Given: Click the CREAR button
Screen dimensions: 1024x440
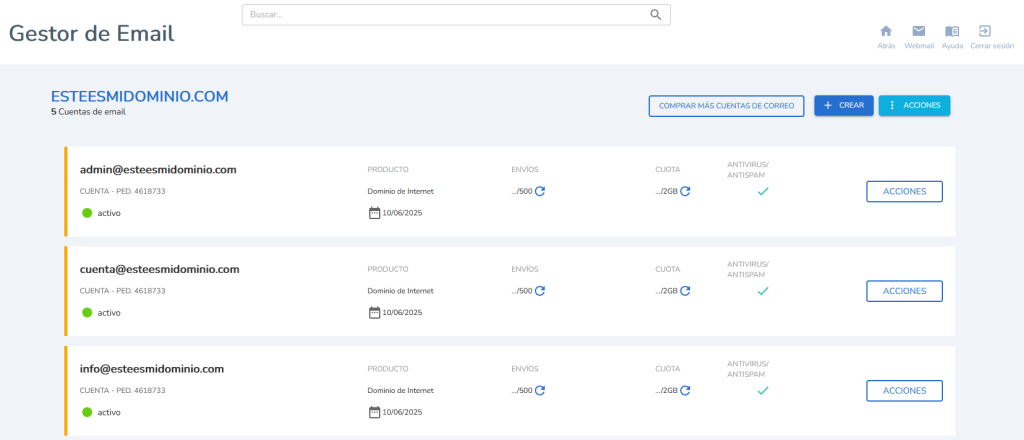Looking at the screenshot, I should (x=844, y=106).
